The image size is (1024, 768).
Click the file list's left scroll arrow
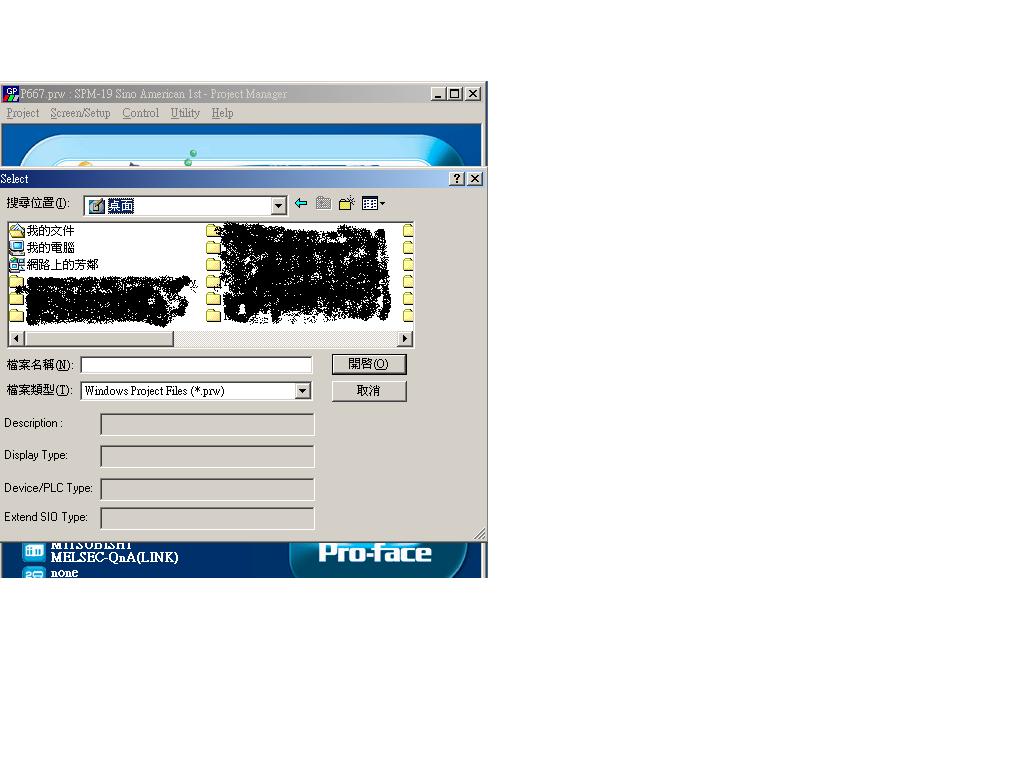pos(16,339)
